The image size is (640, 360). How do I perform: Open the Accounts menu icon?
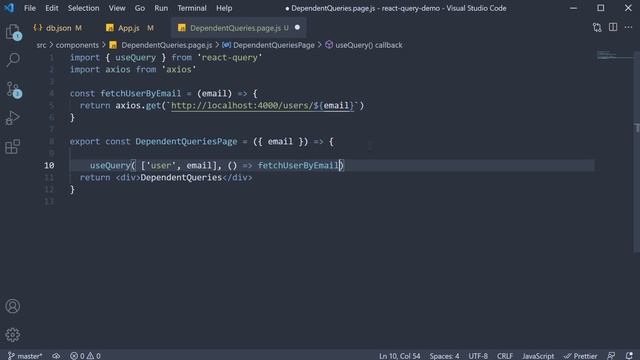(x=13, y=306)
